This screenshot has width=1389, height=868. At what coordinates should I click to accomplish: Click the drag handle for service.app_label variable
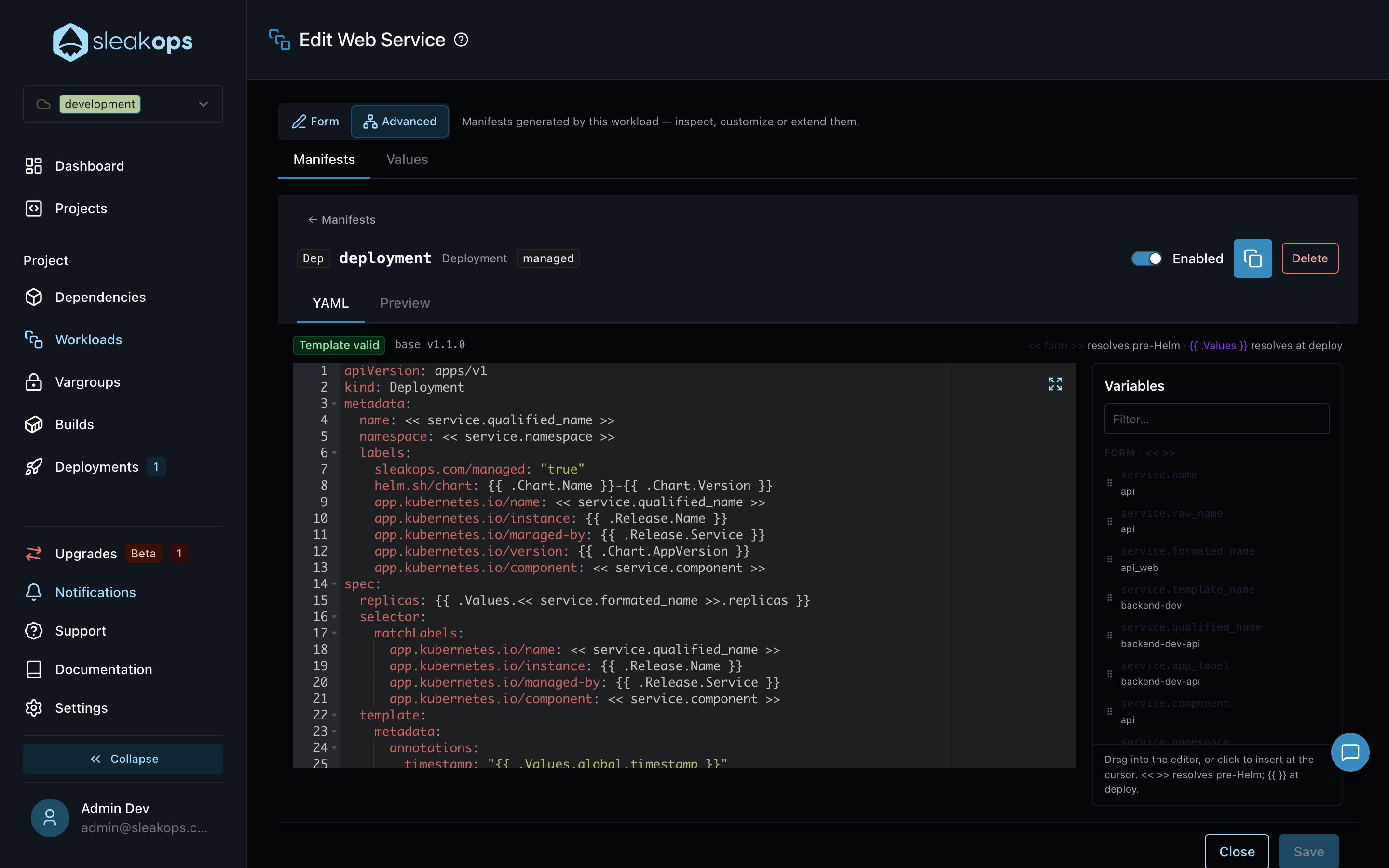[1109, 673]
